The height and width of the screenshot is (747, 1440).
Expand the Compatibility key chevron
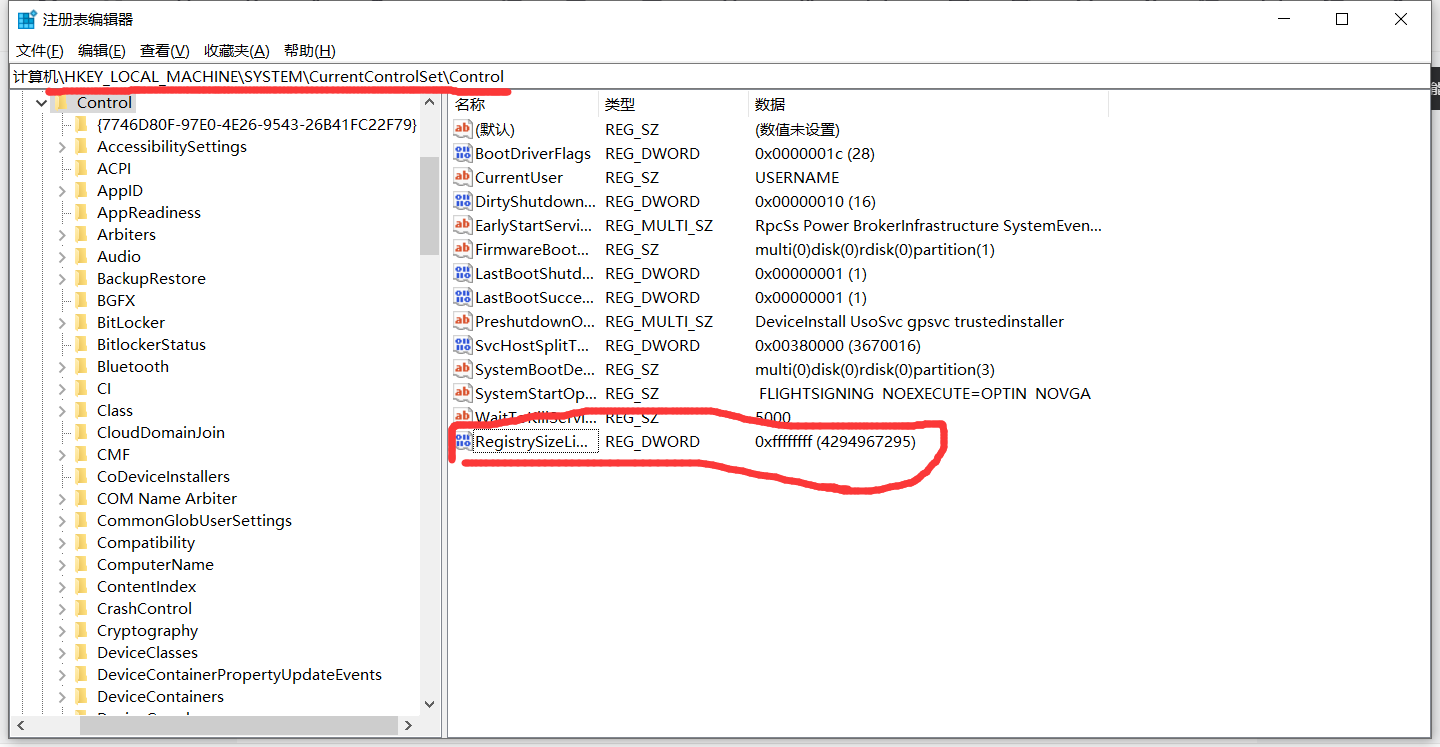[x=63, y=542]
